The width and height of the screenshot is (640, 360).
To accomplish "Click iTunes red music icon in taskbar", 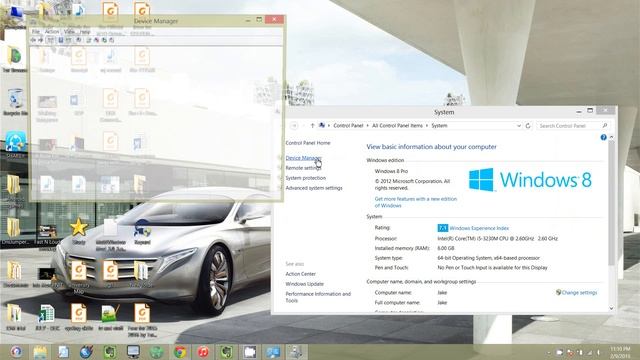I will point(203,352).
